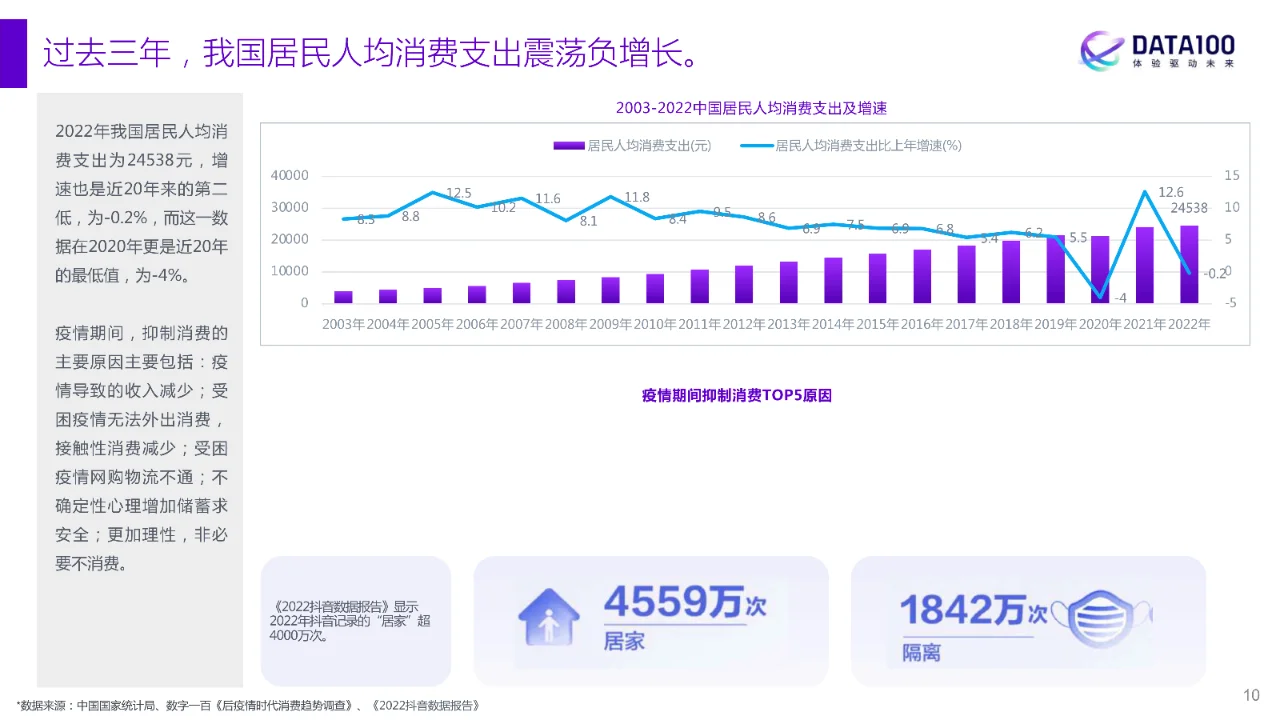Viewport: 1280px width, 720px height.
Task: Click the 8.1 data label near 2008年
Action: [588, 221]
